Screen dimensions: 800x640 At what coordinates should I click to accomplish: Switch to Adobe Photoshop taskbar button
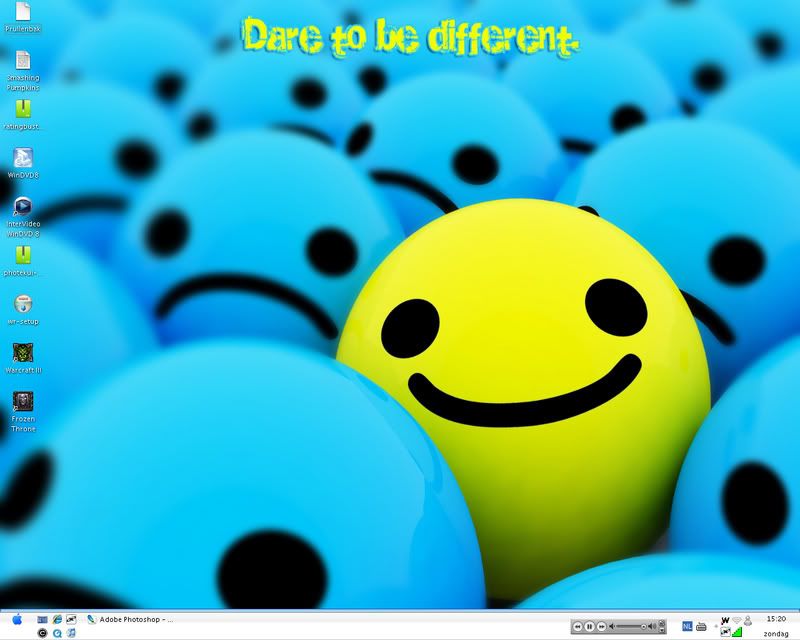coord(130,620)
